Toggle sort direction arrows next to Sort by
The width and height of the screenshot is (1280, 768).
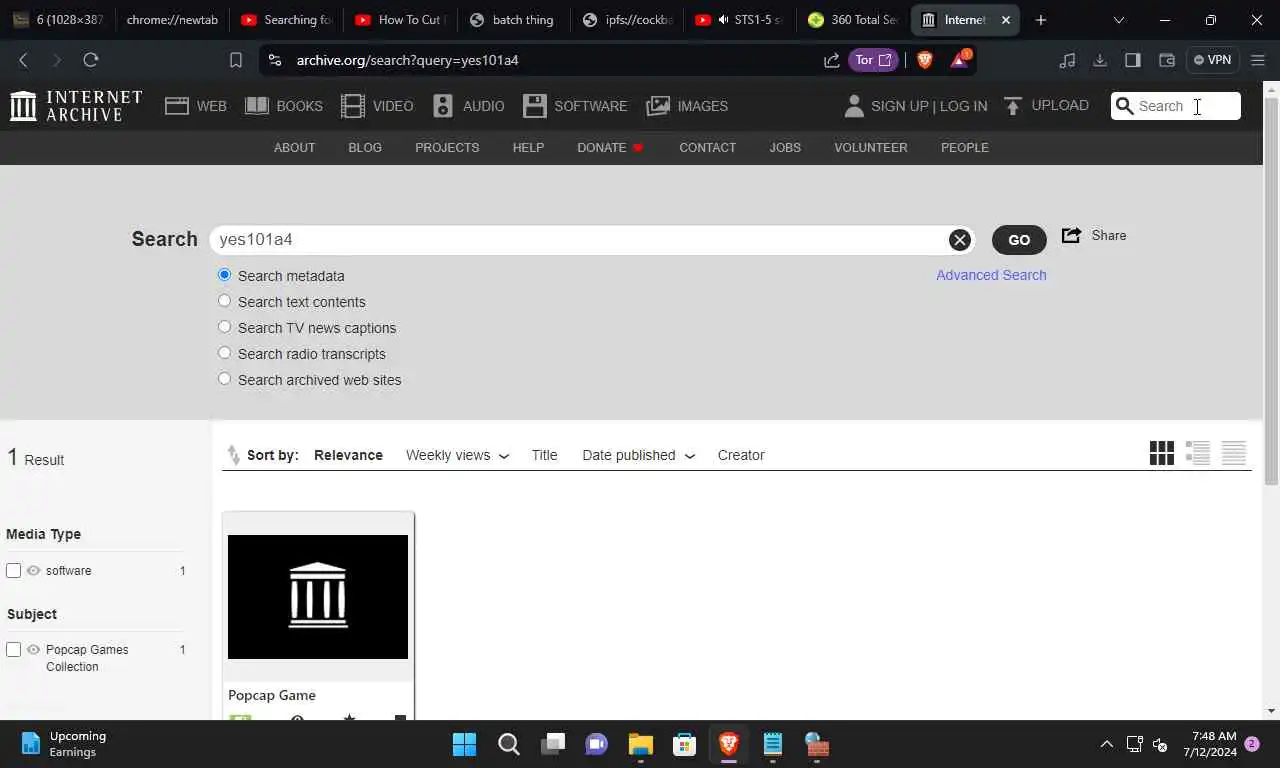point(233,455)
